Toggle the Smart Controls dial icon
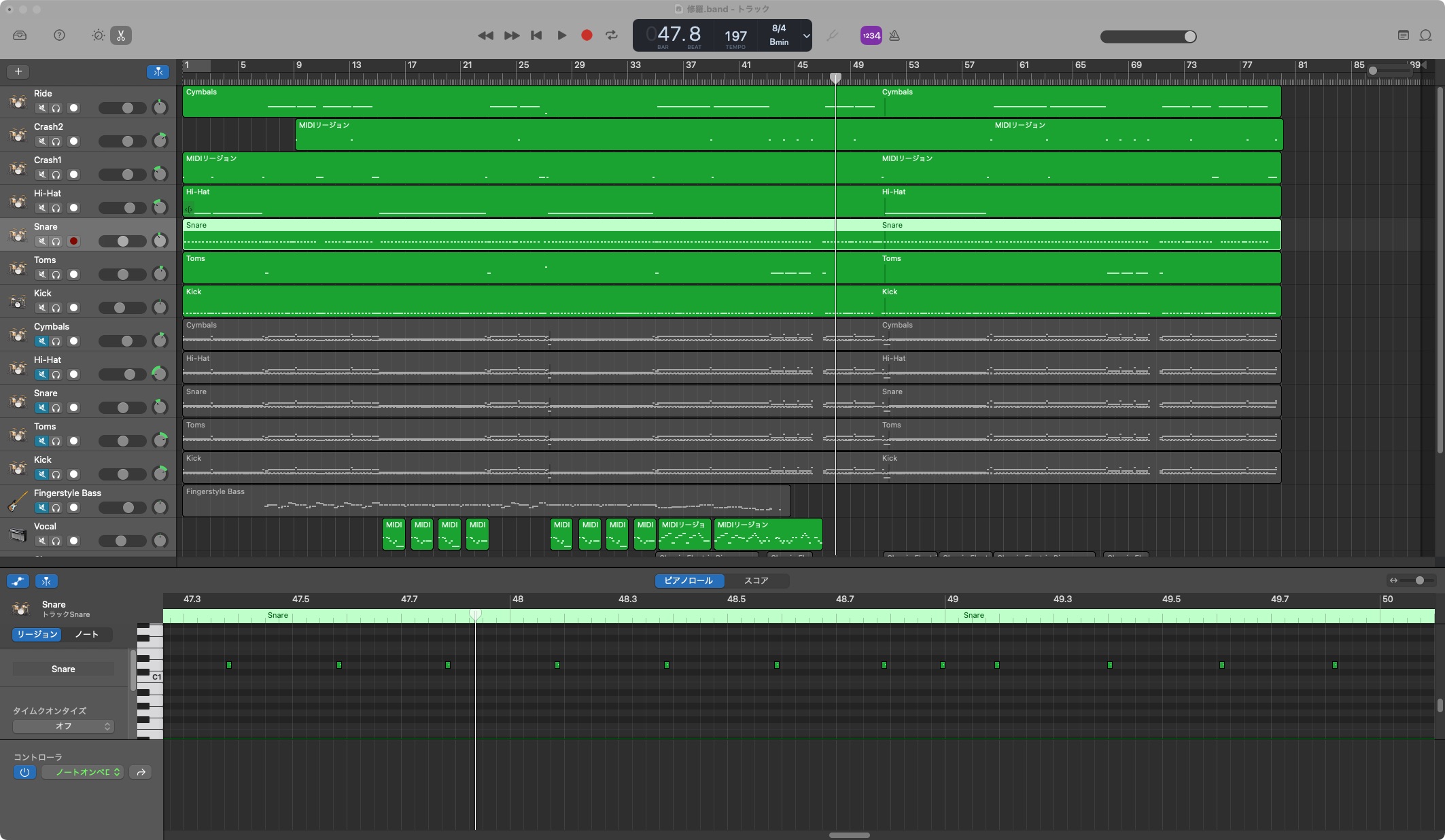The width and height of the screenshot is (1445, 840). point(98,35)
